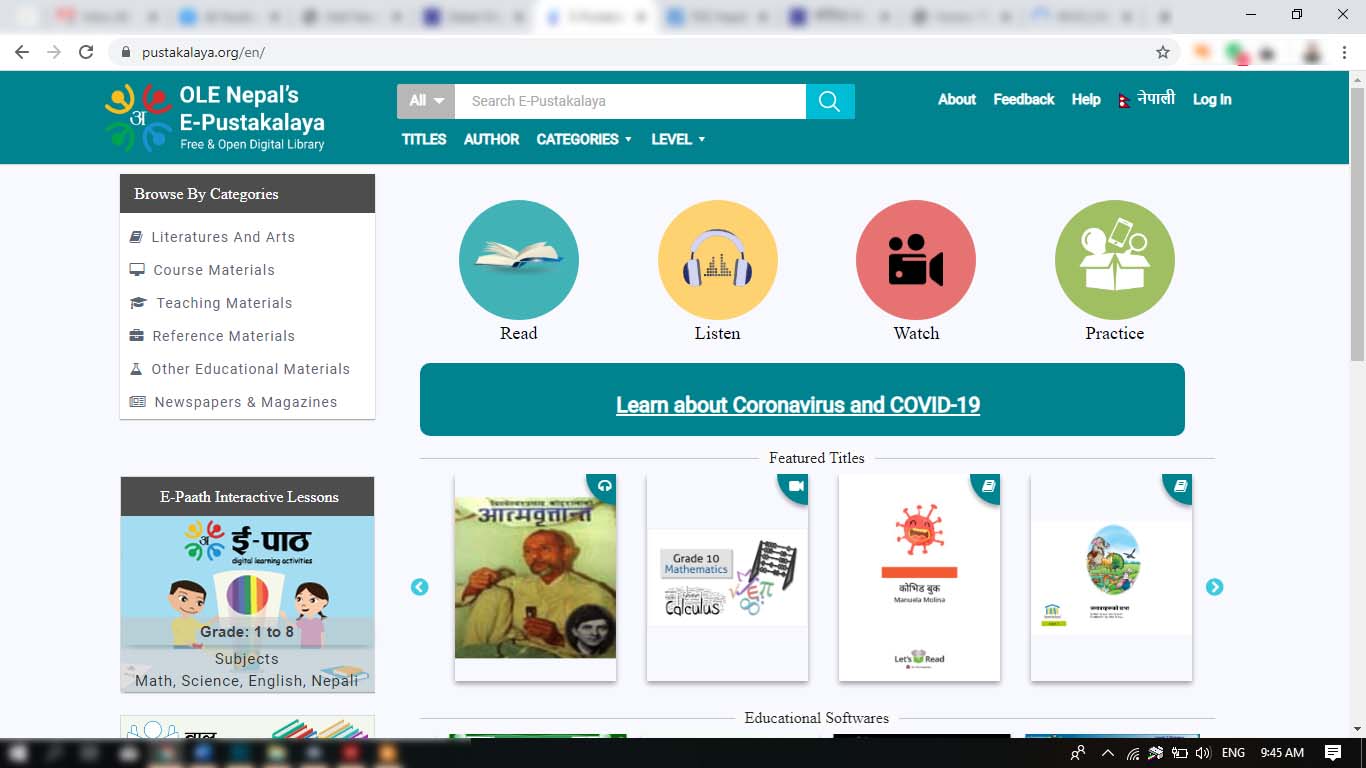Open the fourth featured book with globe illustration
1366x768 pixels.
pos(1111,578)
